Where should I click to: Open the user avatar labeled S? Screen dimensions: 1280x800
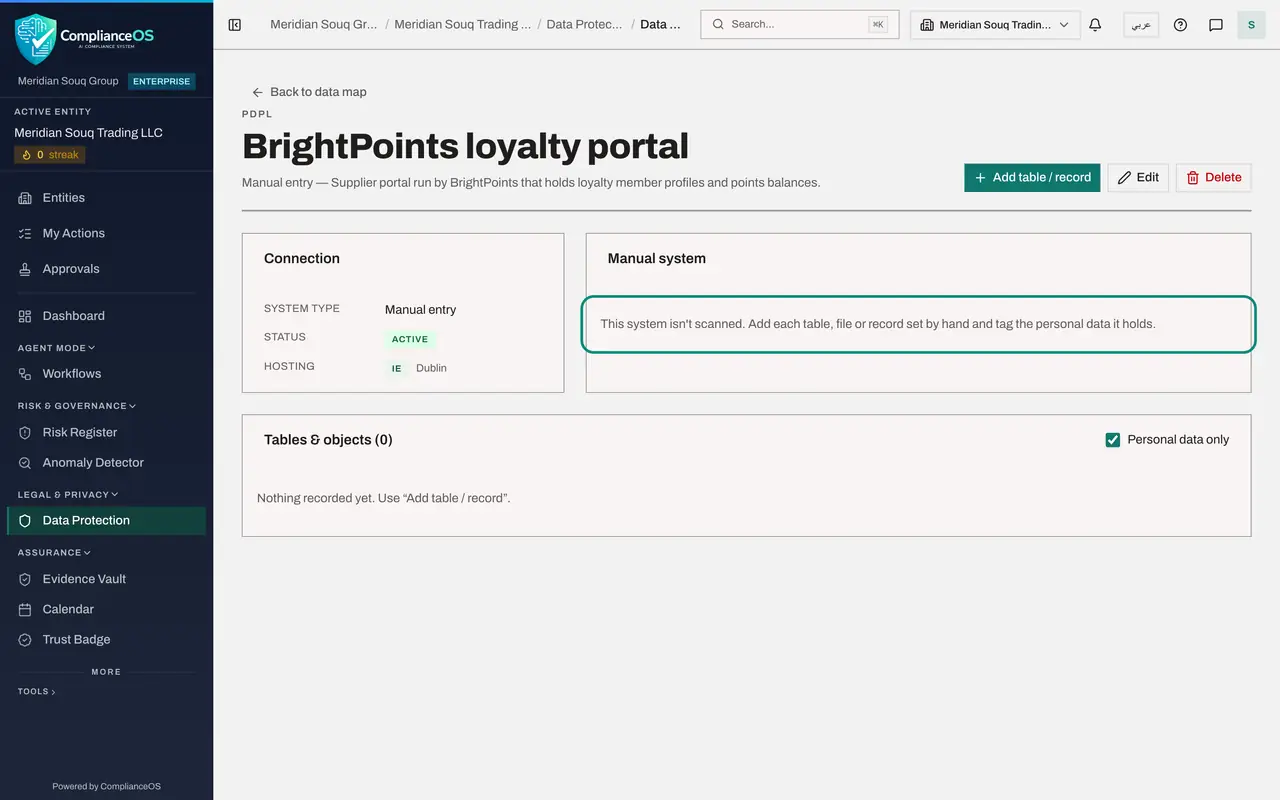1251,25
